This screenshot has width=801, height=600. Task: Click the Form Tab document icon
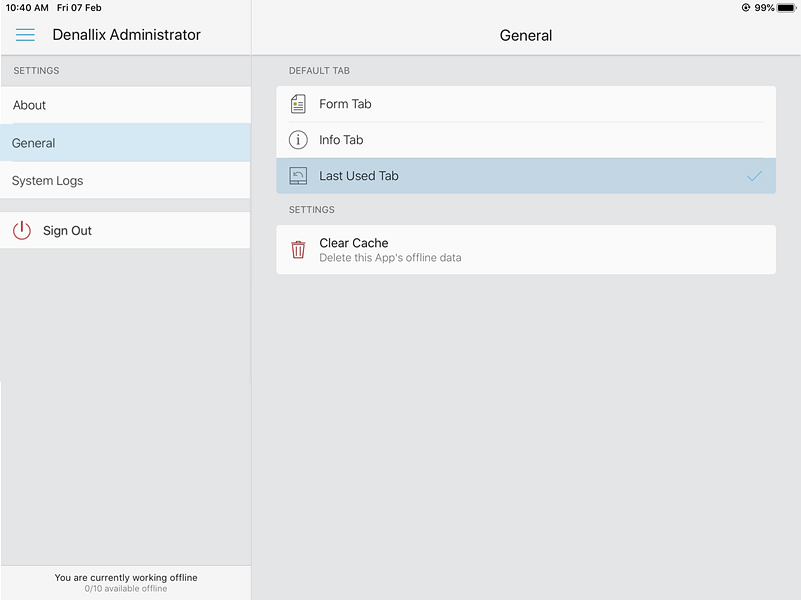[298, 104]
